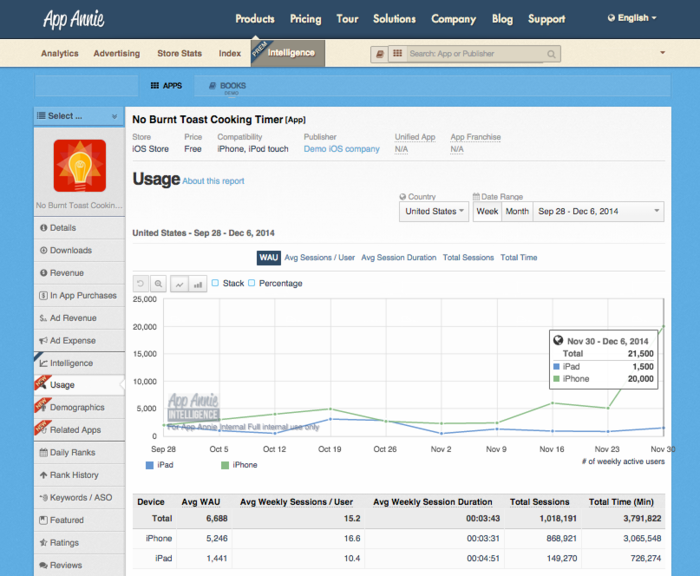Open the United States country dropdown
The width and height of the screenshot is (700, 576).
[434, 211]
